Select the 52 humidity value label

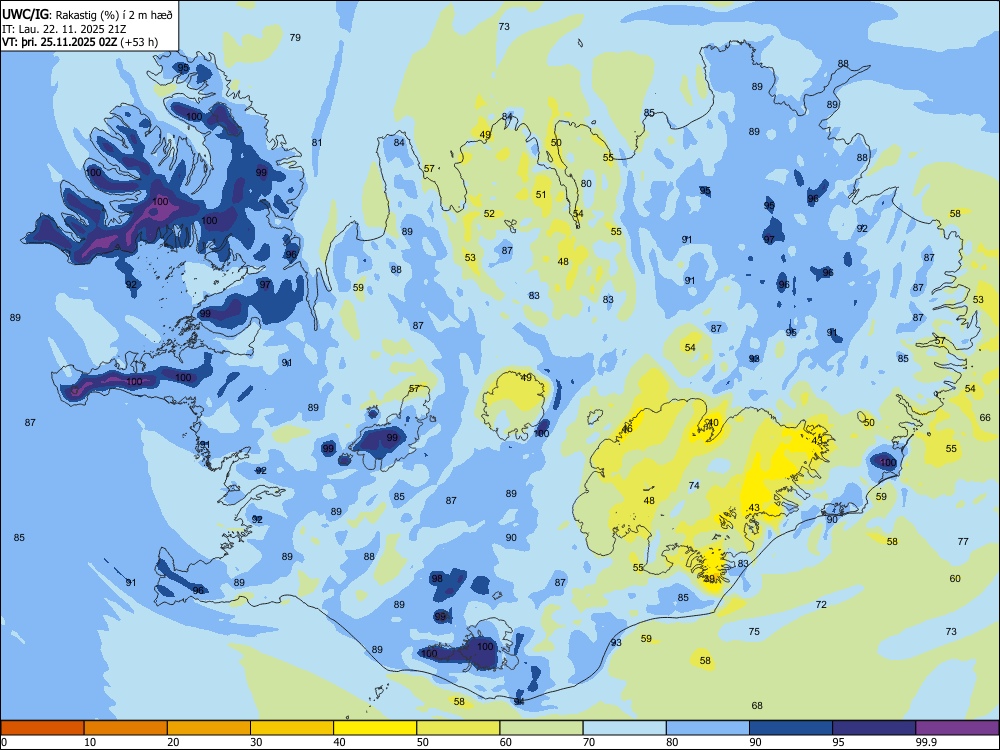point(489,214)
